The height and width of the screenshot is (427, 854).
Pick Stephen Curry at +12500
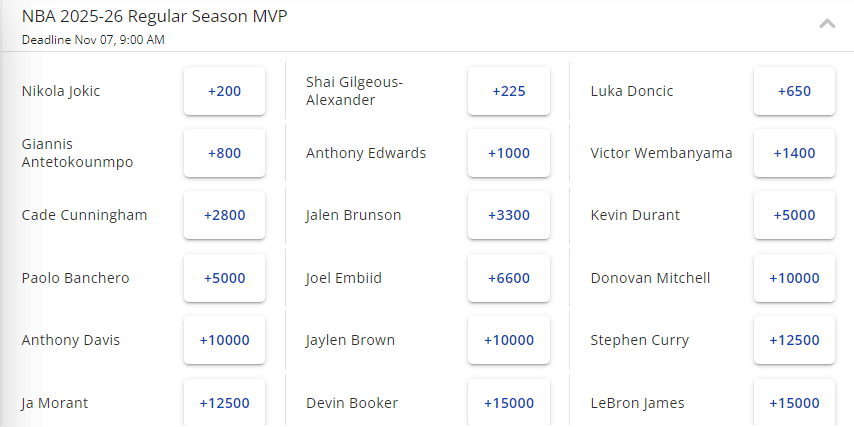tap(794, 340)
